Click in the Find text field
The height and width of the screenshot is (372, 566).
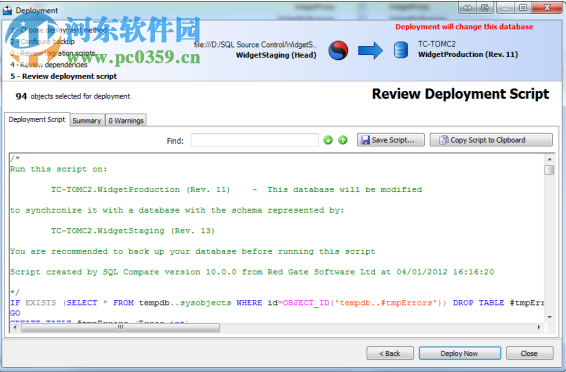[254, 140]
